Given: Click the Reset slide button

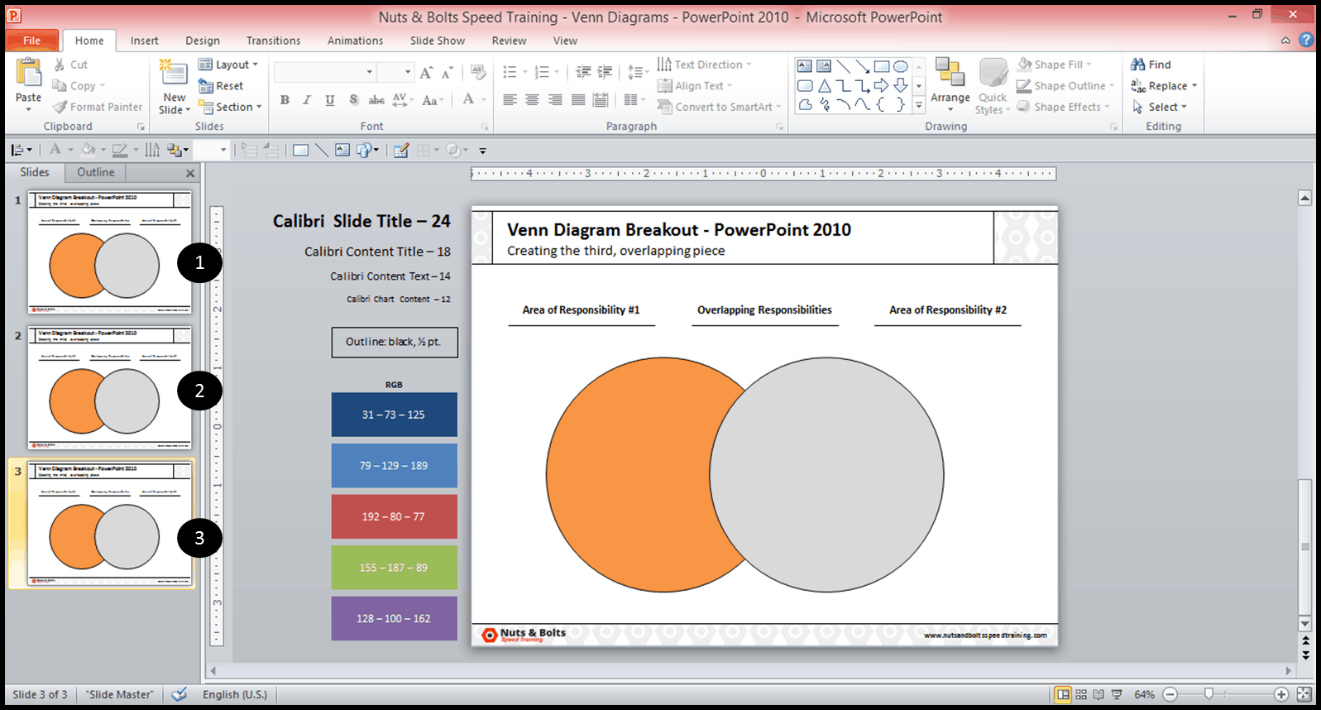Looking at the screenshot, I should [x=222, y=86].
